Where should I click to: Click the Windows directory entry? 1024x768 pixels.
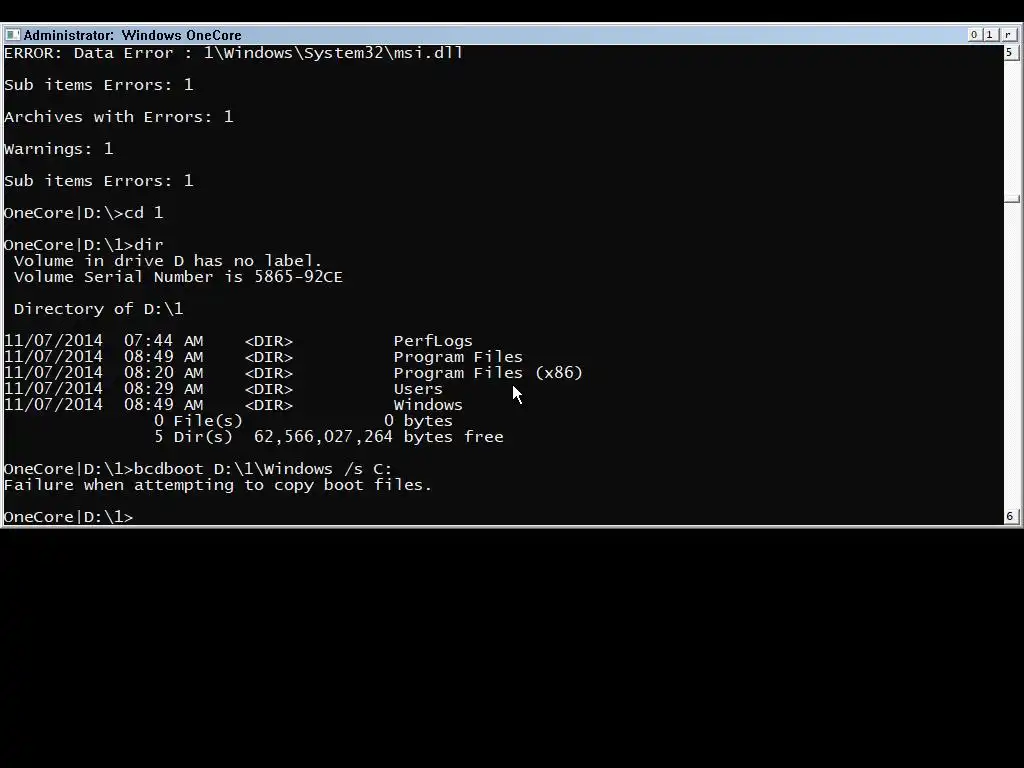click(x=233, y=405)
